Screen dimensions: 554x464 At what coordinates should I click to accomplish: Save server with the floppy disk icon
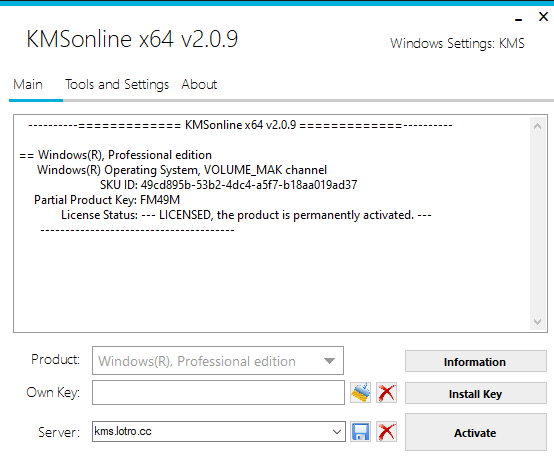360,431
